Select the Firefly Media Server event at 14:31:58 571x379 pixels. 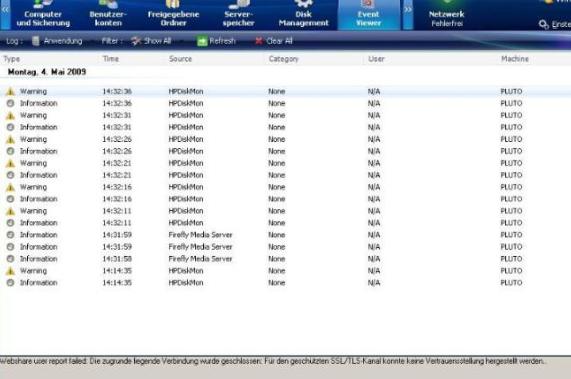point(286,259)
